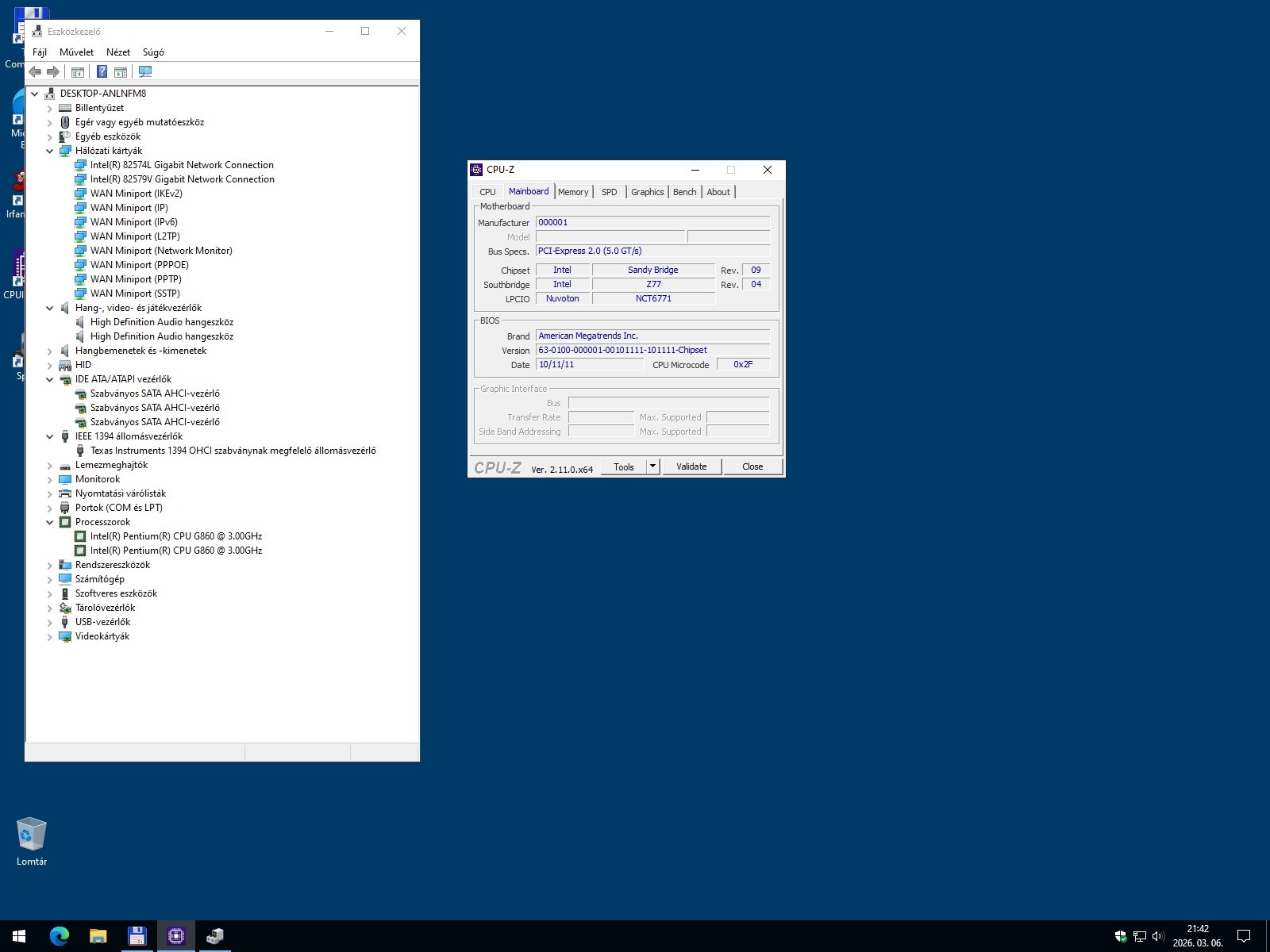Click the Lemezmeghajtók drive icon
This screenshot has height=952, width=1270.
click(65, 465)
